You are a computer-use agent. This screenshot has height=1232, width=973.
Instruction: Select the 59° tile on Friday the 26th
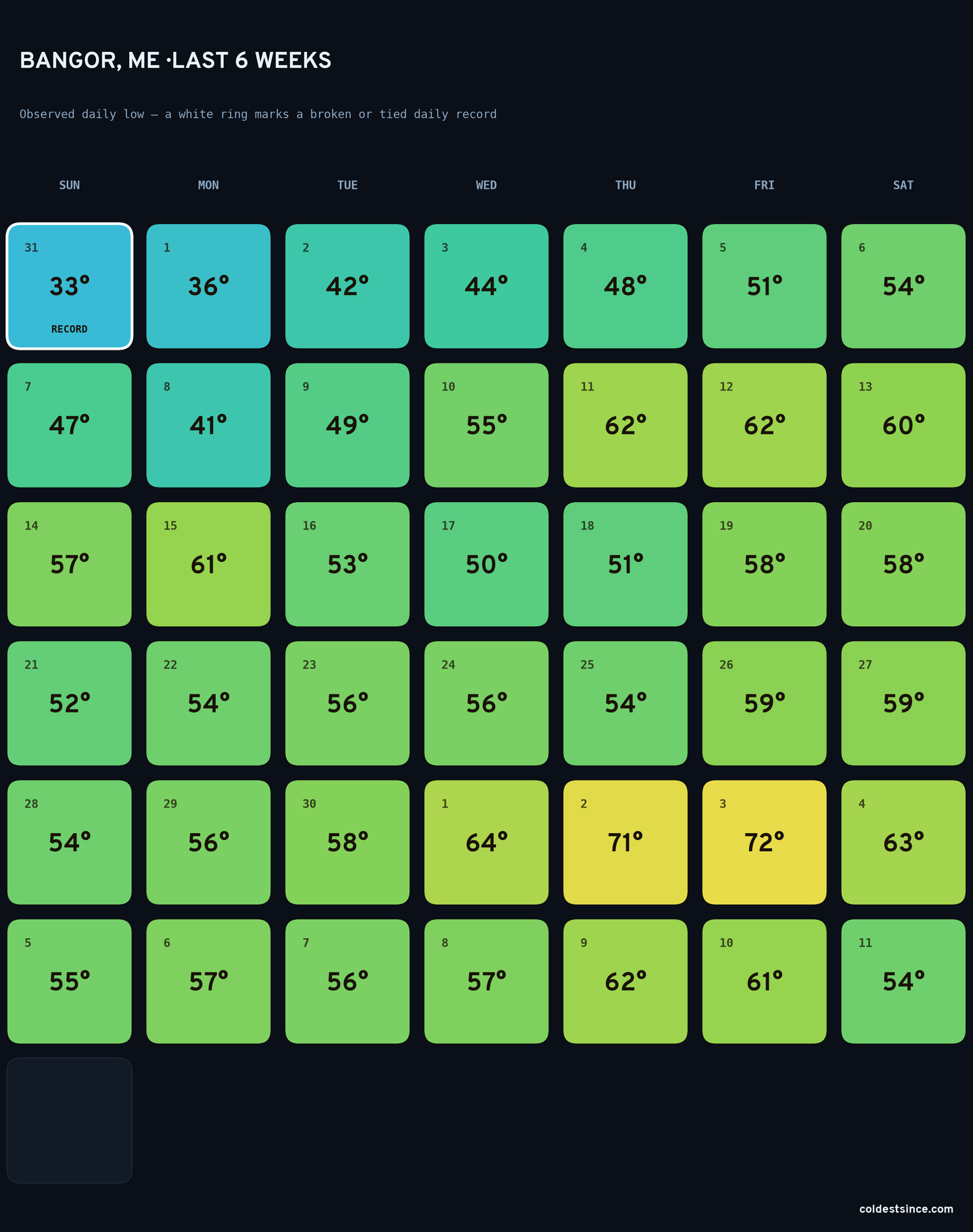click(x=764, y=703)
